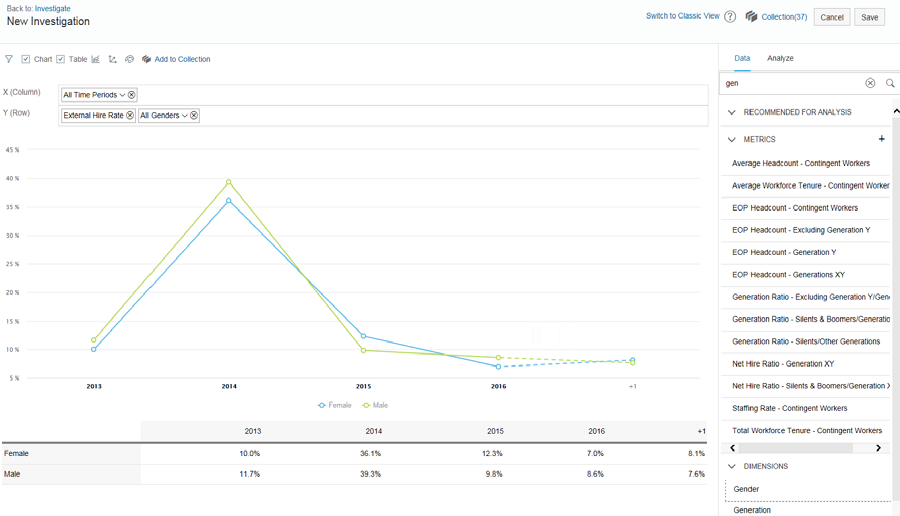
Task: Click the 39.3% Male 2014 cell
Action: point(370,474)
